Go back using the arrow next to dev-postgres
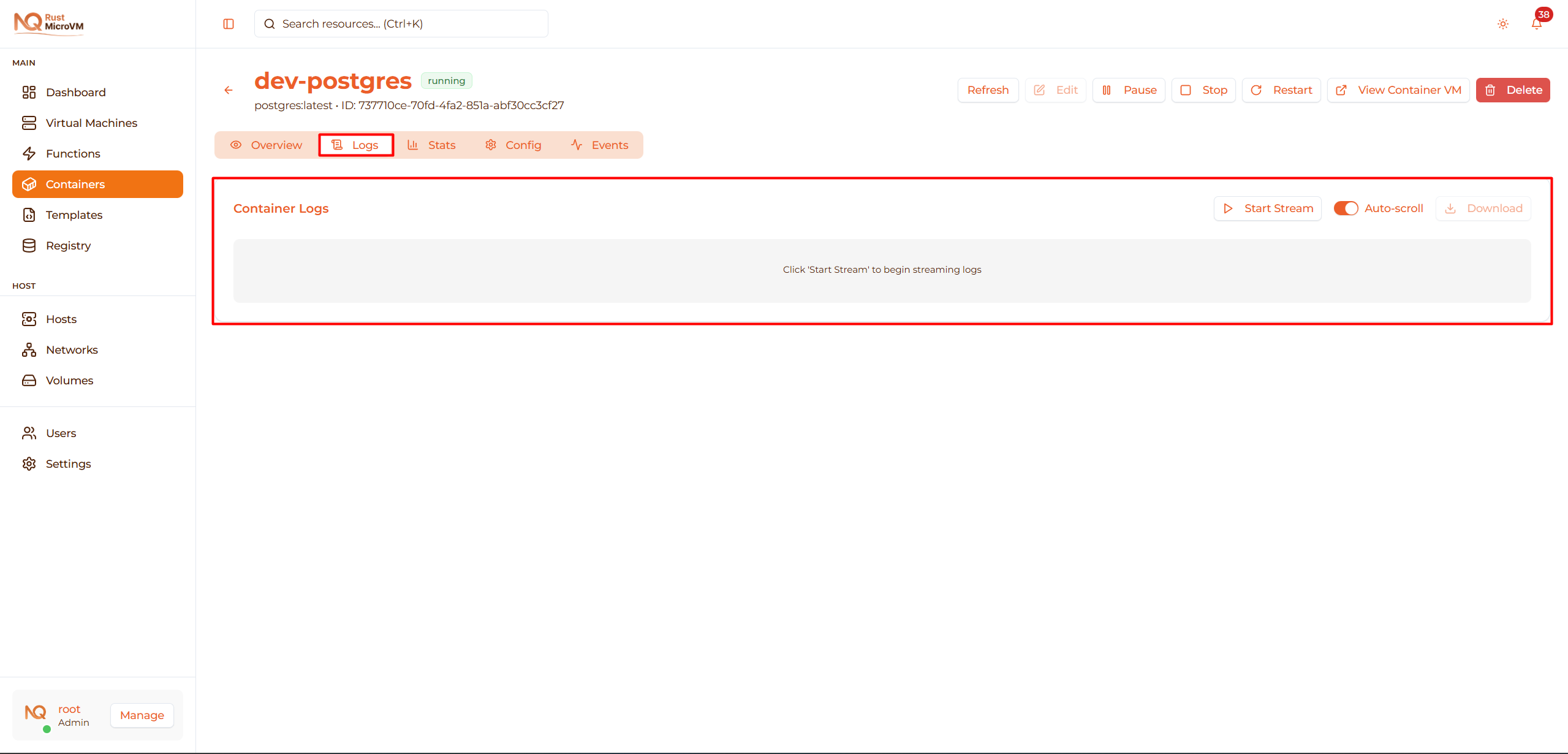The height and width of the screenshot is (754, 1568). (x=228, y=90)
